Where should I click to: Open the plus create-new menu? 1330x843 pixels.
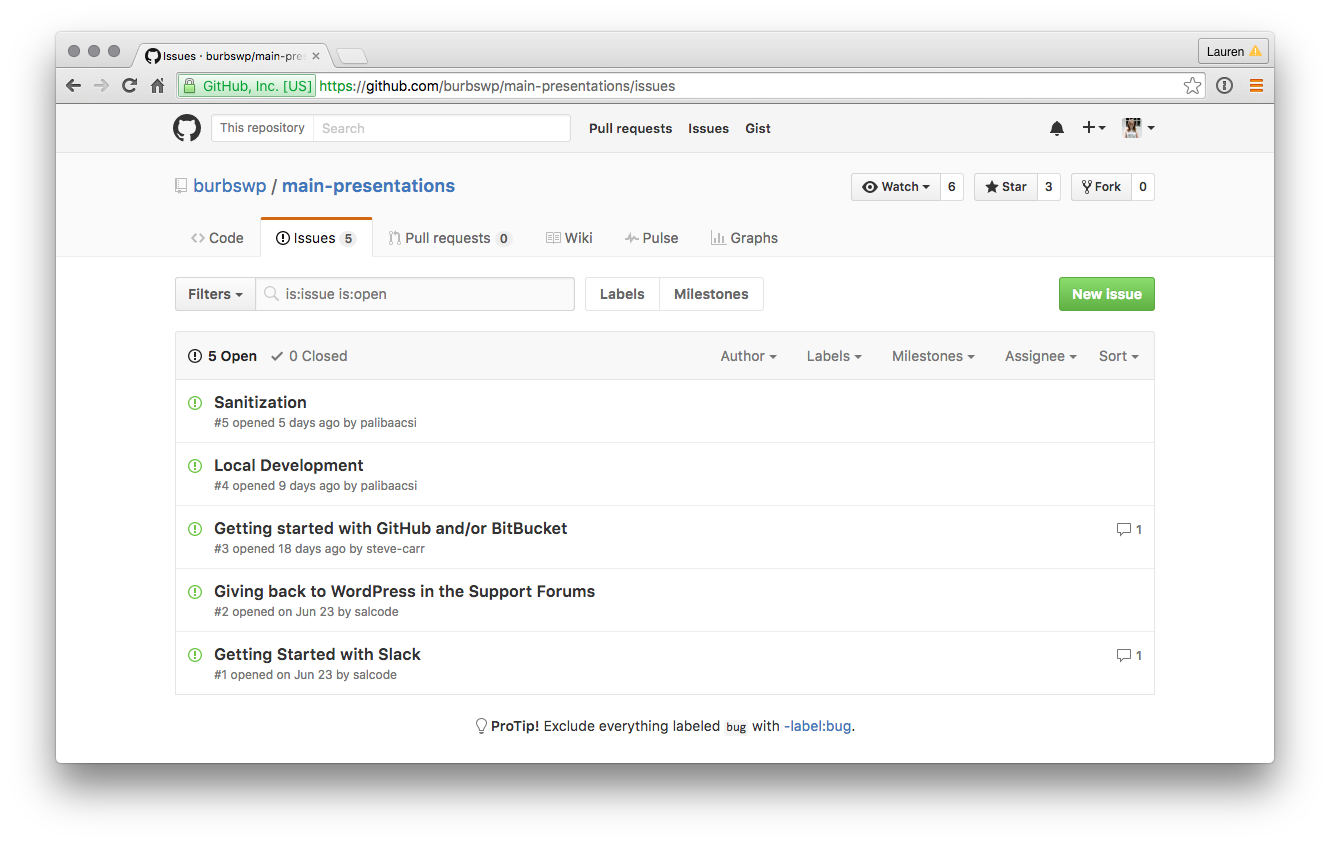click(1094, 128)
